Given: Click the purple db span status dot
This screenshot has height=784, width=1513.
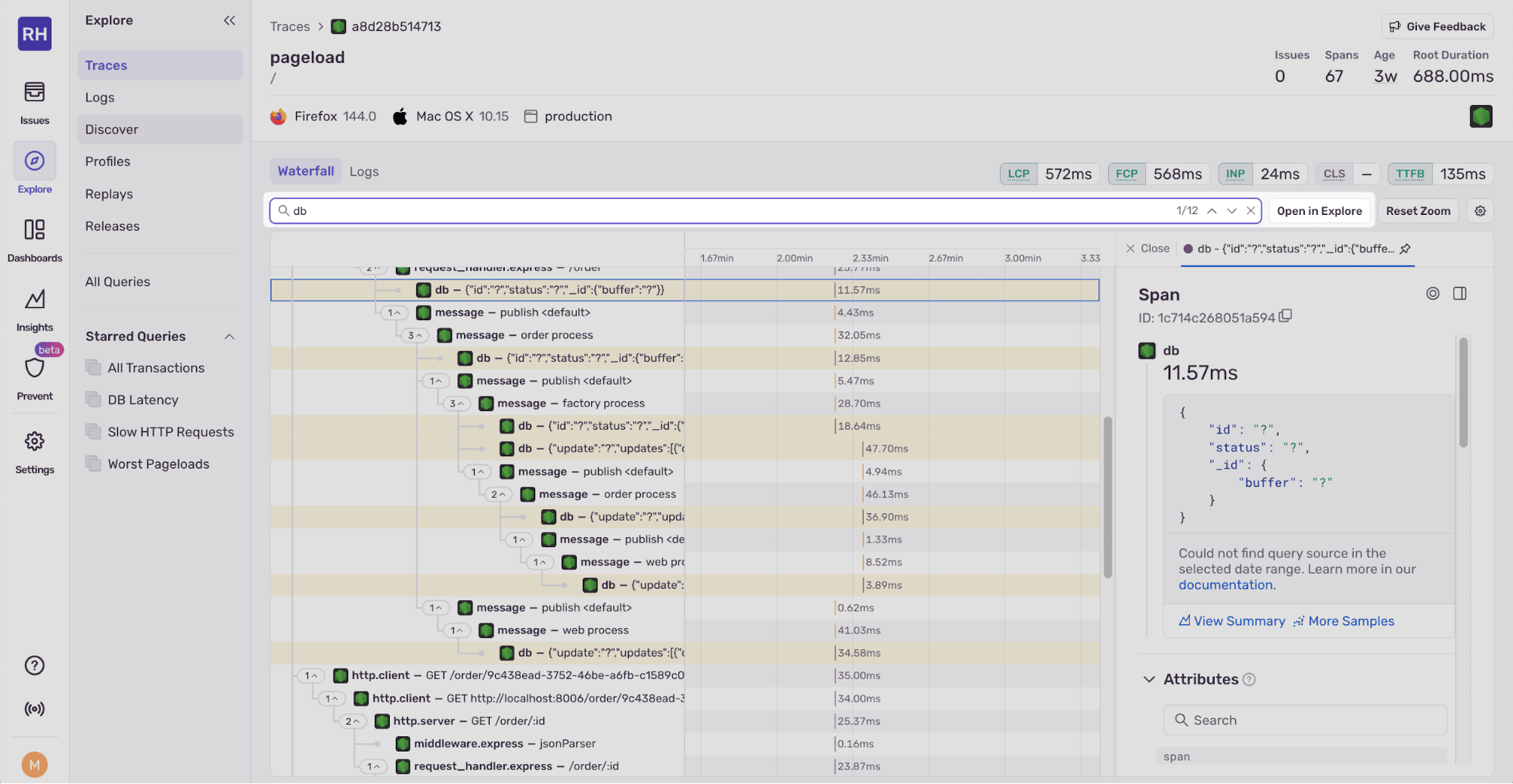Looking at the screenshot, I should tap(1188, 248).
